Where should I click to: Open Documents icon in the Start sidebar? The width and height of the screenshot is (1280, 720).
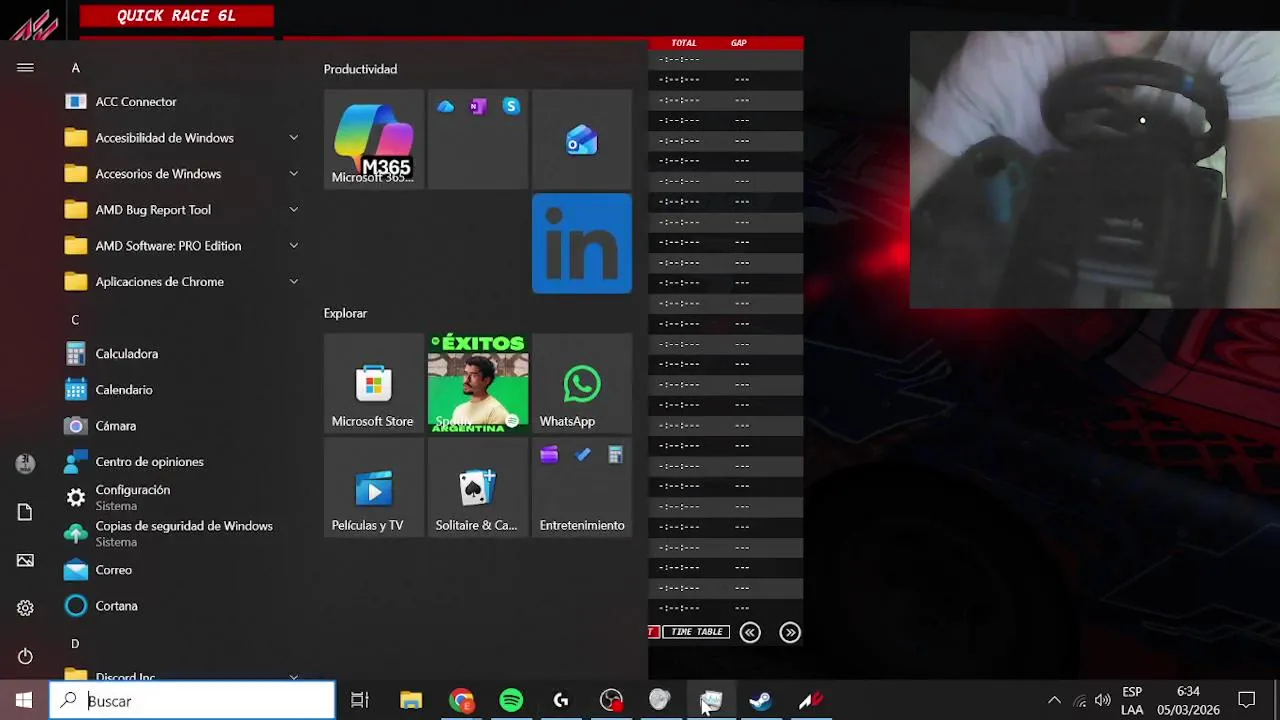point(25,512)
